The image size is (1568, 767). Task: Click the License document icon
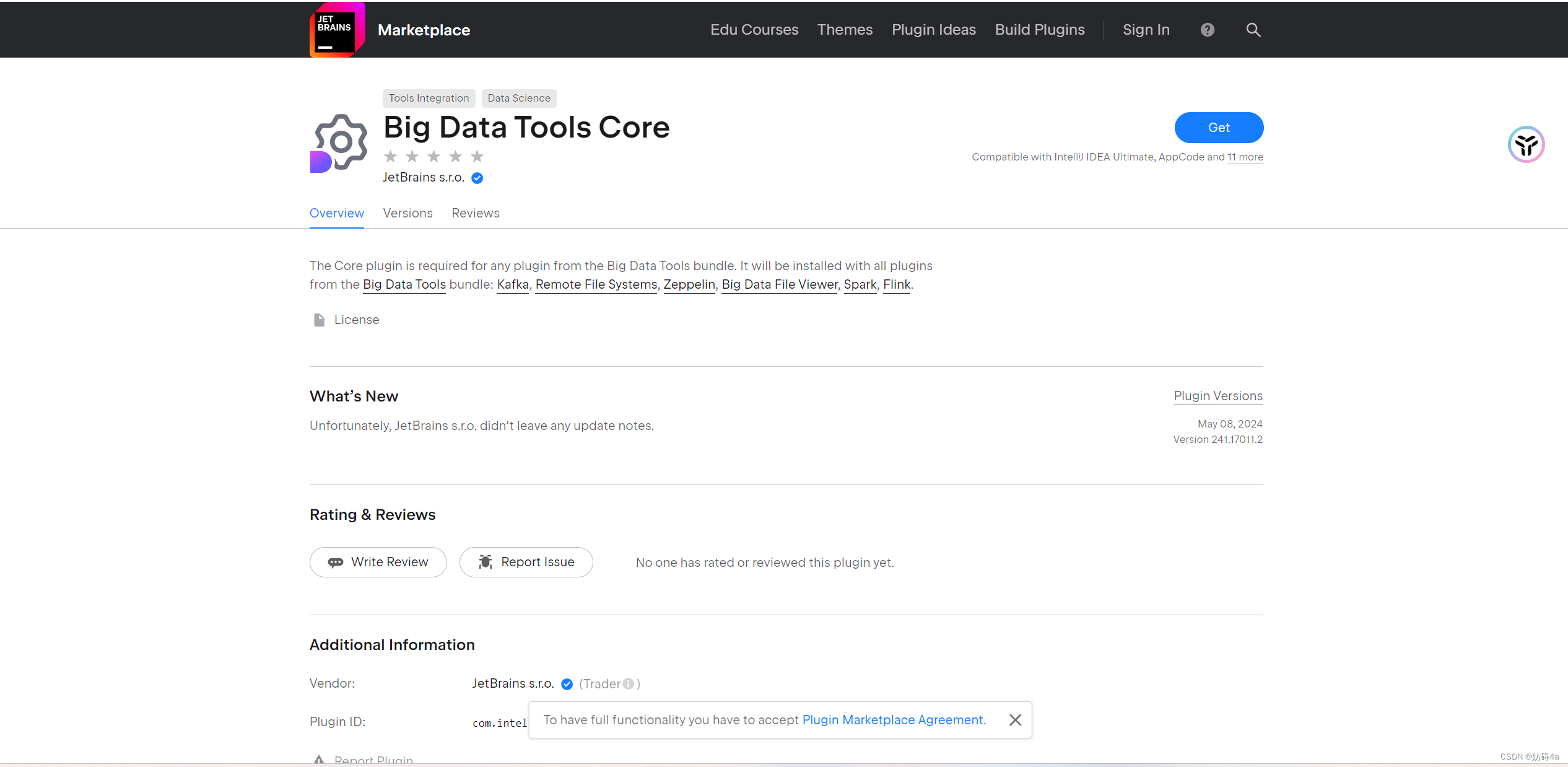[319, 320]
